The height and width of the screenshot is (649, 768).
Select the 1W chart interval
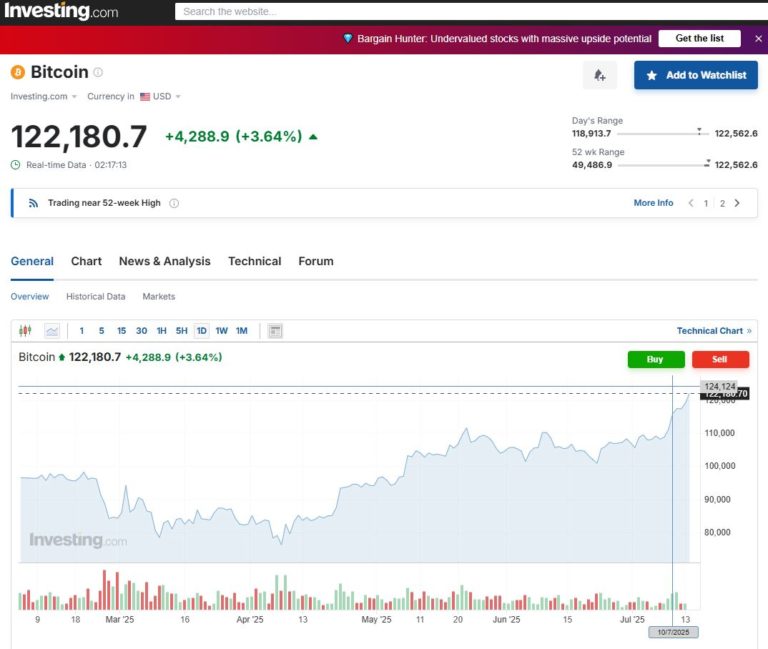click(221, 331)
